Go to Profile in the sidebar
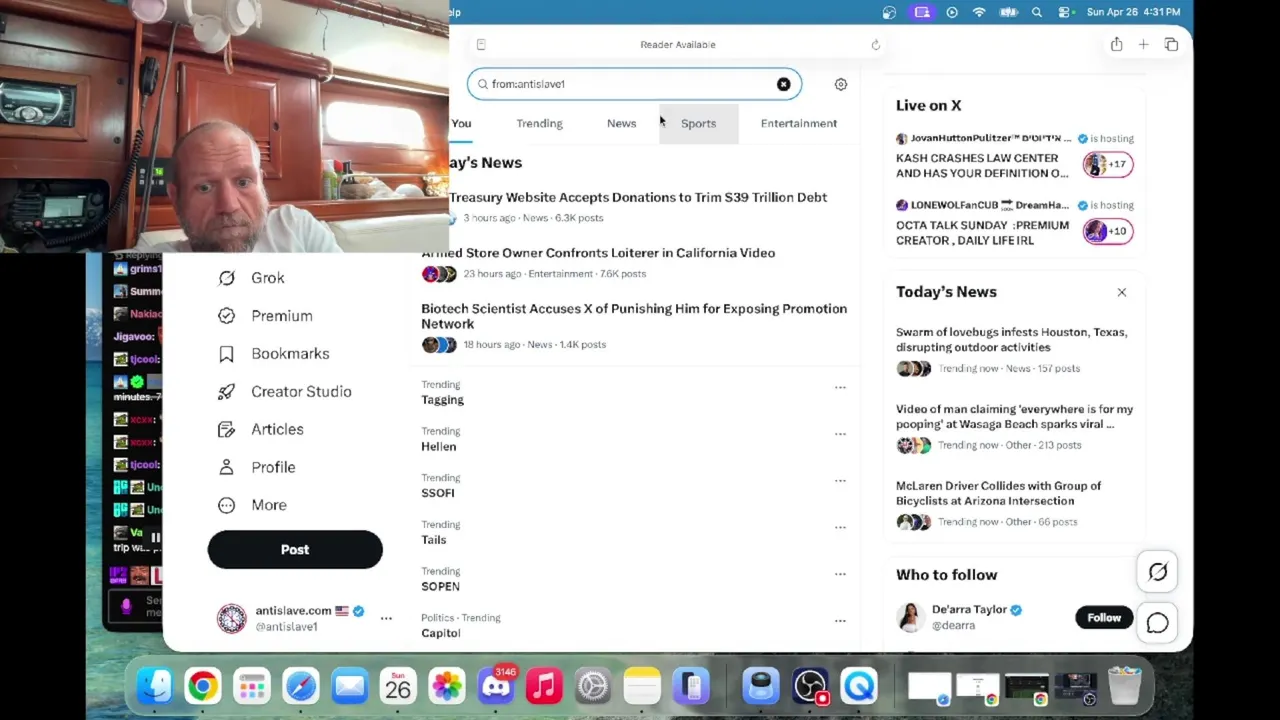 [x=257, y=468]
